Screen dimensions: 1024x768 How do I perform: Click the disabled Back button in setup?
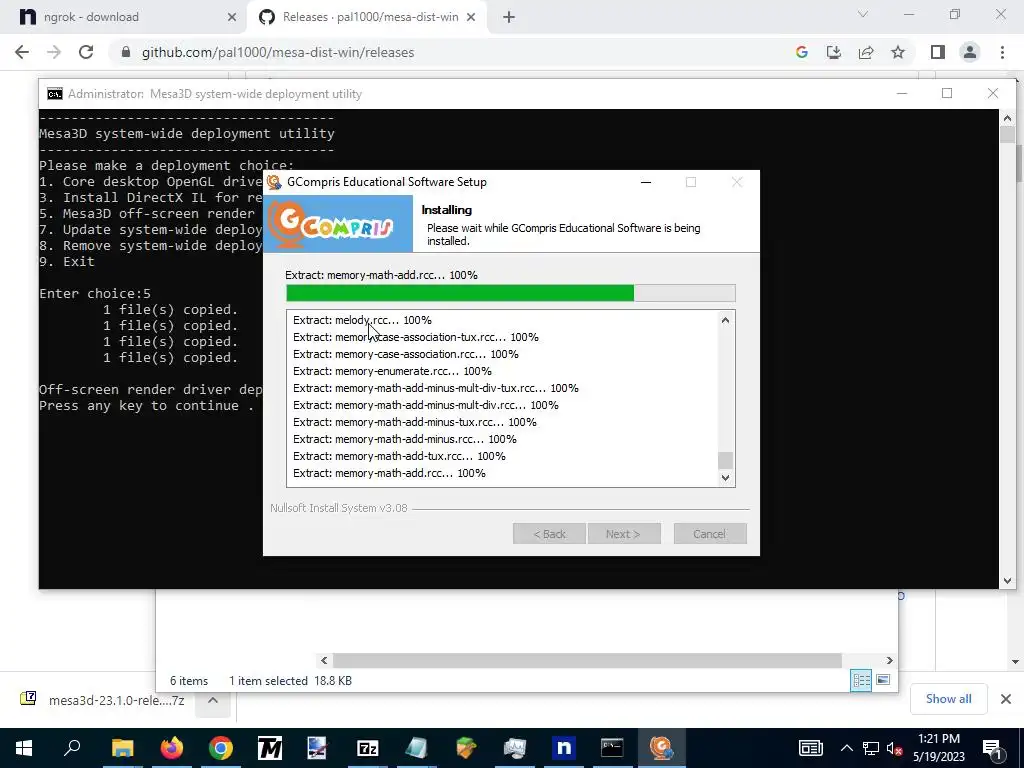(549, 534)
